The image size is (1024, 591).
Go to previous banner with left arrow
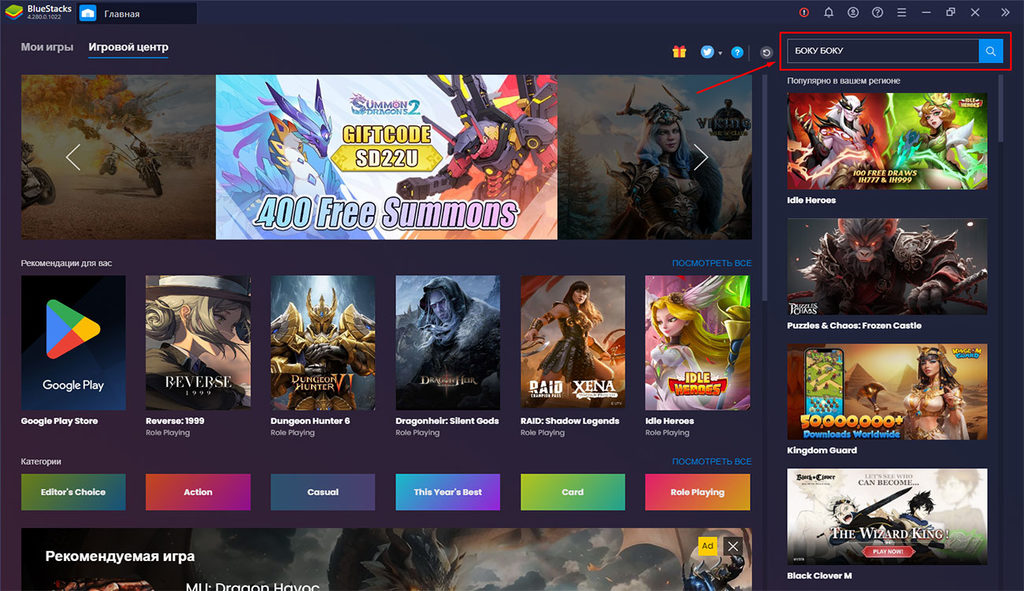tap(73, 157)
